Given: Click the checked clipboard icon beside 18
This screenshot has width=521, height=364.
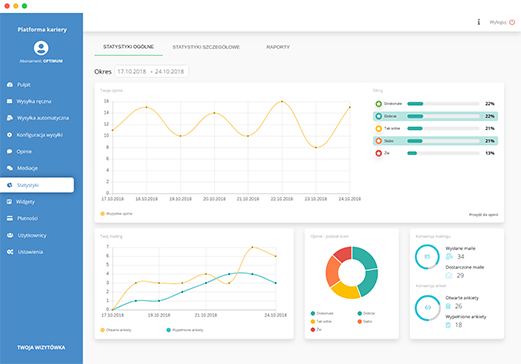Looking at the screenshot, I should [448, 325].
